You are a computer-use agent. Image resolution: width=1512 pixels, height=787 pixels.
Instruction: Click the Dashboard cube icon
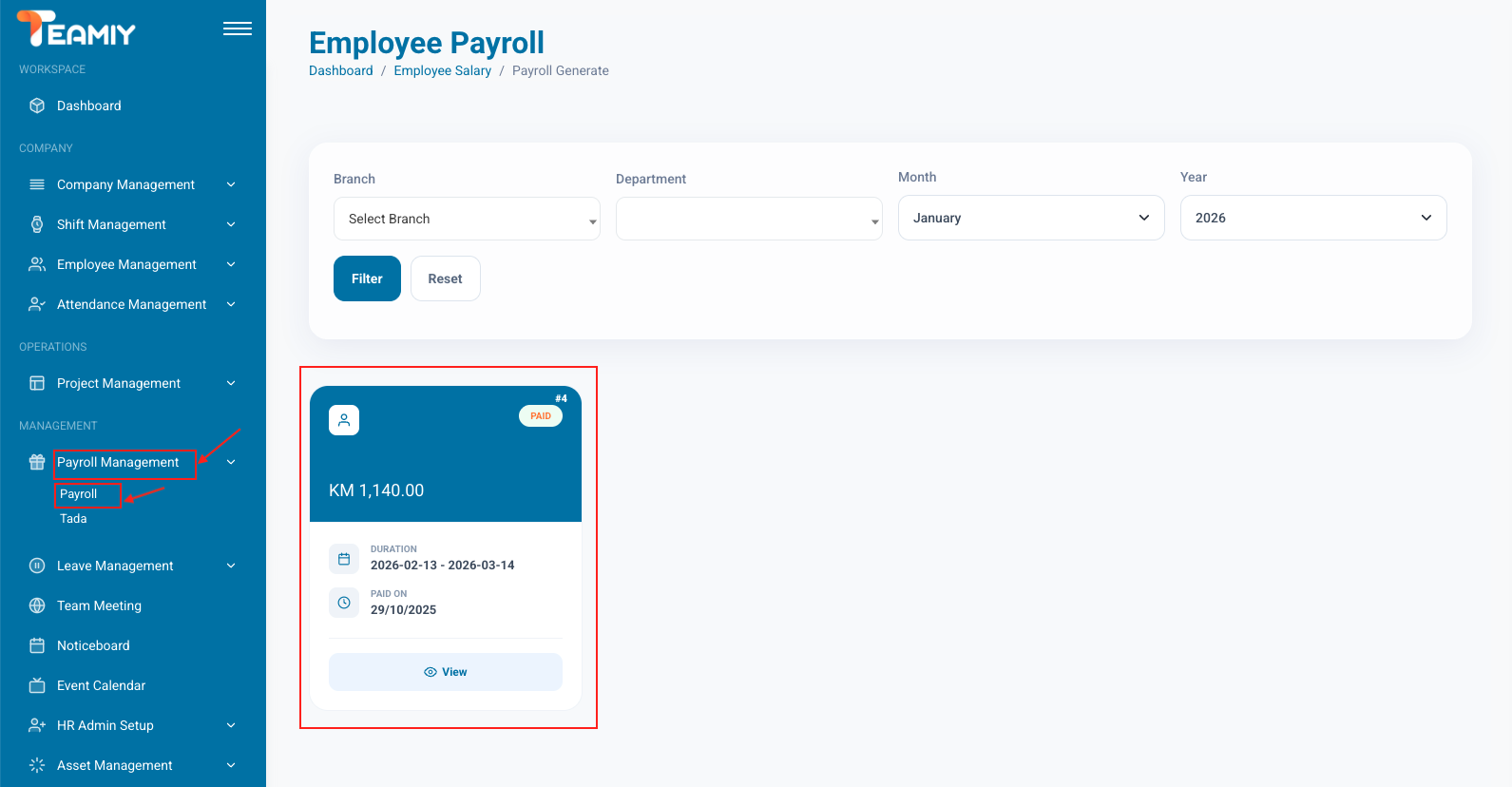point(37,106)
